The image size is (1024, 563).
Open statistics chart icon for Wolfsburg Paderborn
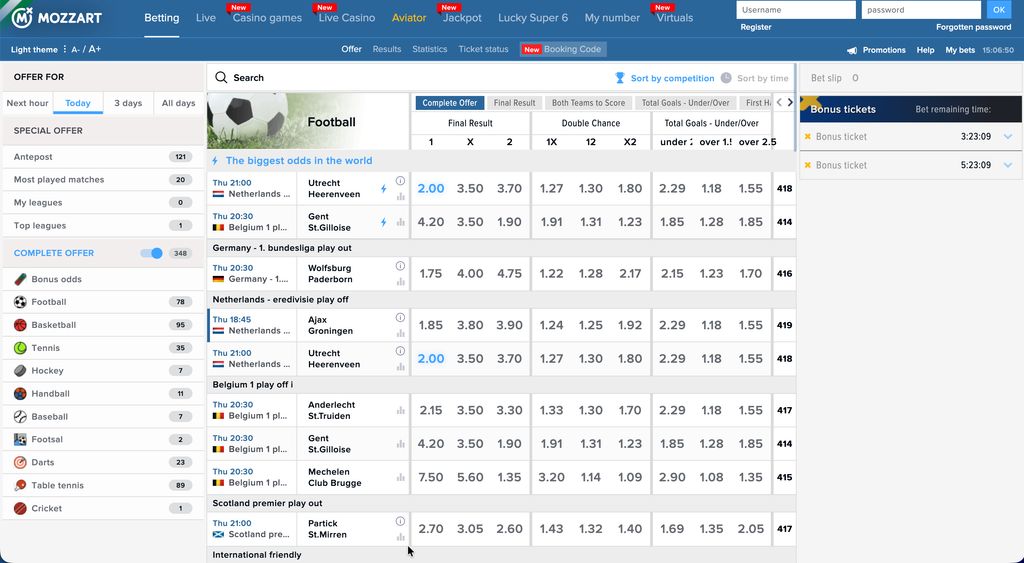[x=400, y=282]
